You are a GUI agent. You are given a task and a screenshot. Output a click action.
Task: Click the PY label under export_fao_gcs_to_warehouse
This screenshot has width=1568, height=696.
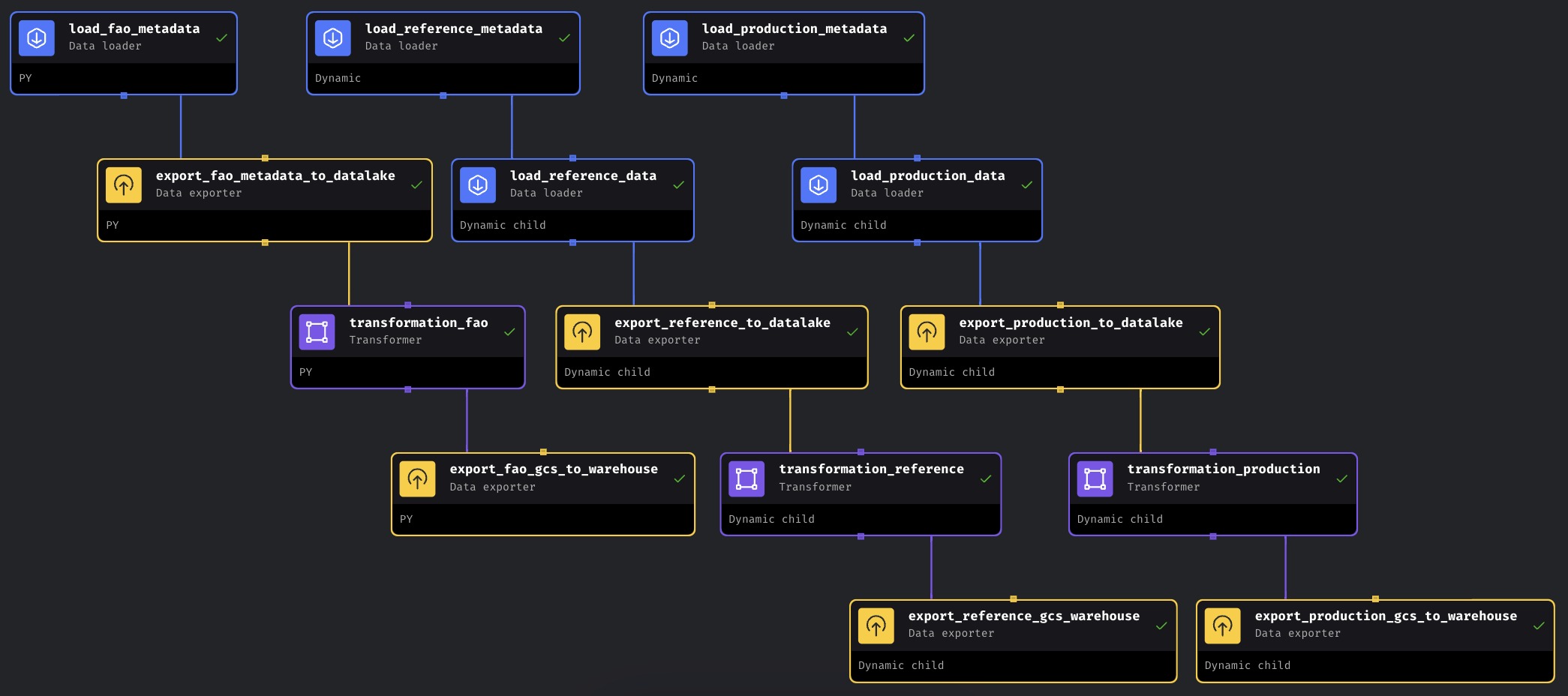(406, 519)
